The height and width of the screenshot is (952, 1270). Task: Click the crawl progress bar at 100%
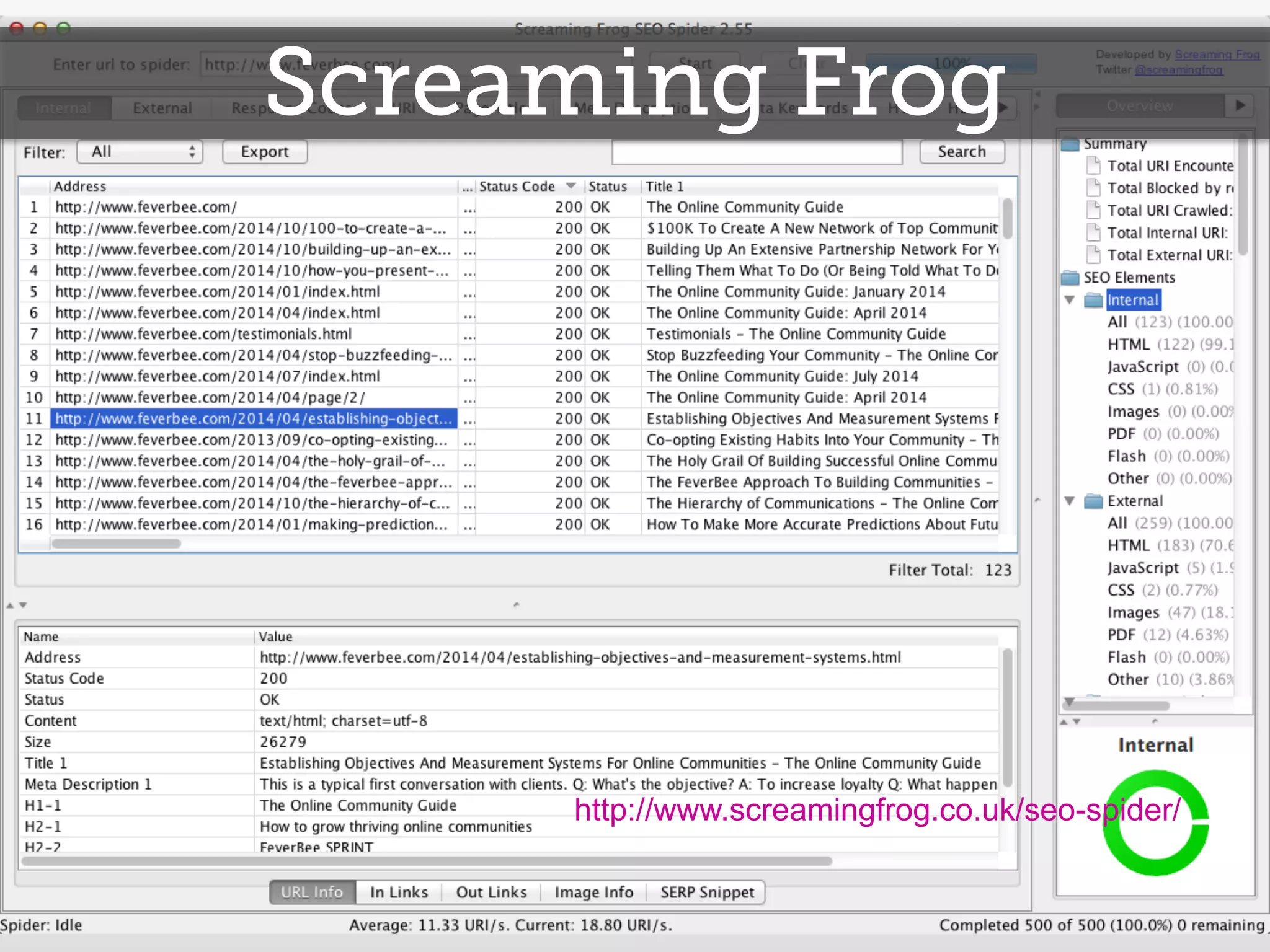[951, 63]
